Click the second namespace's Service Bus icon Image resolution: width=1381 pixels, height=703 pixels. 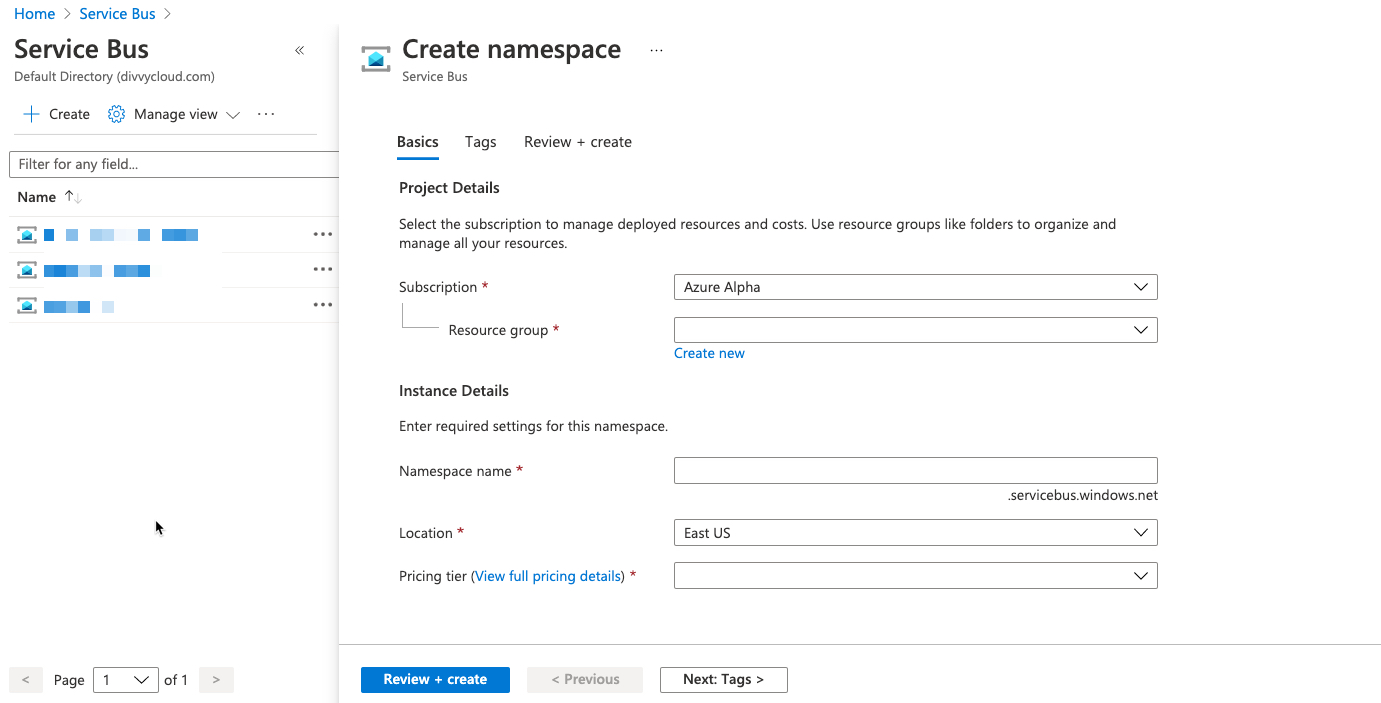coord(27,270)
